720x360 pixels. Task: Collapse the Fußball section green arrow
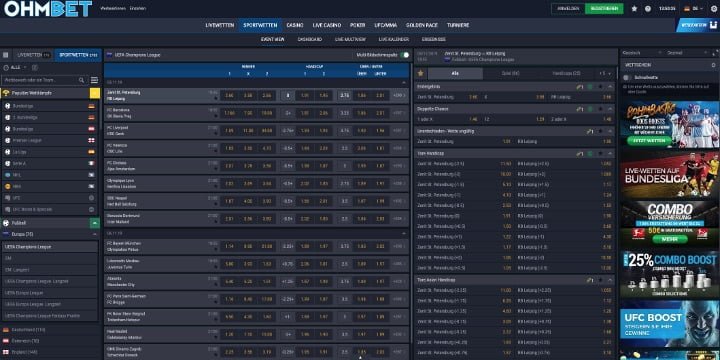(x=95, y=223)
